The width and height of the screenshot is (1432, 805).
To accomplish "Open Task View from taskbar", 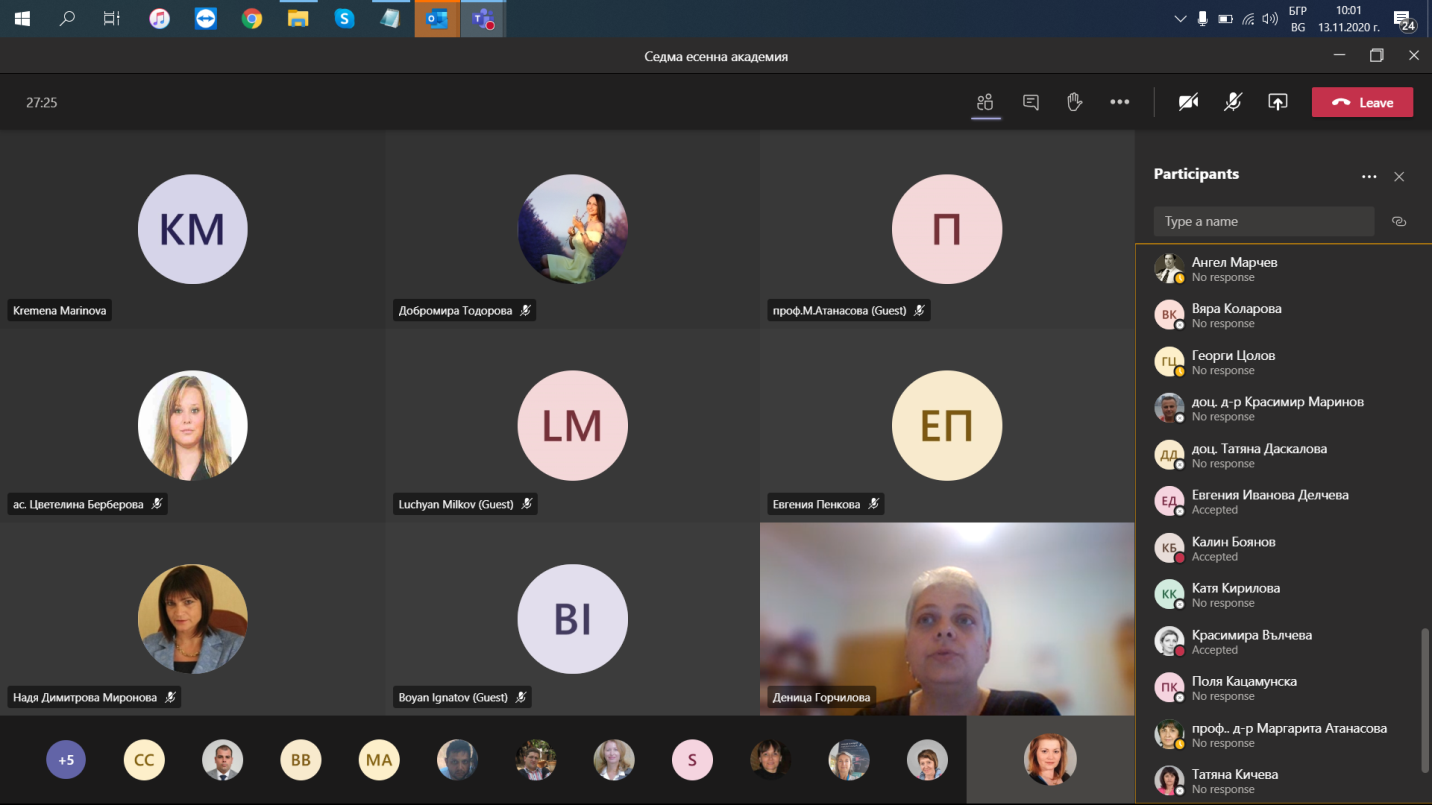I will coord(112,18).
